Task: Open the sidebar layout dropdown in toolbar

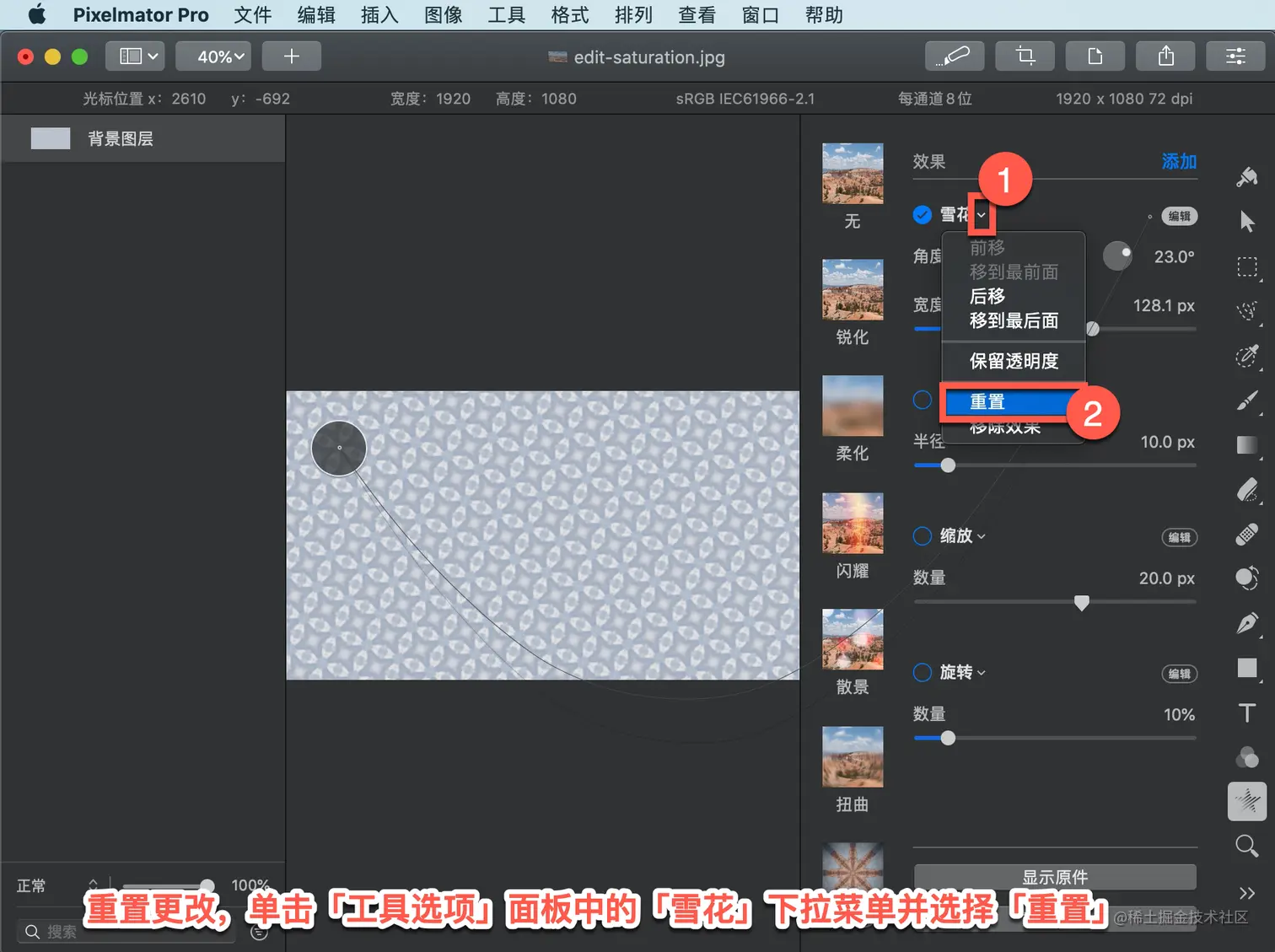Action: (134, 56)
